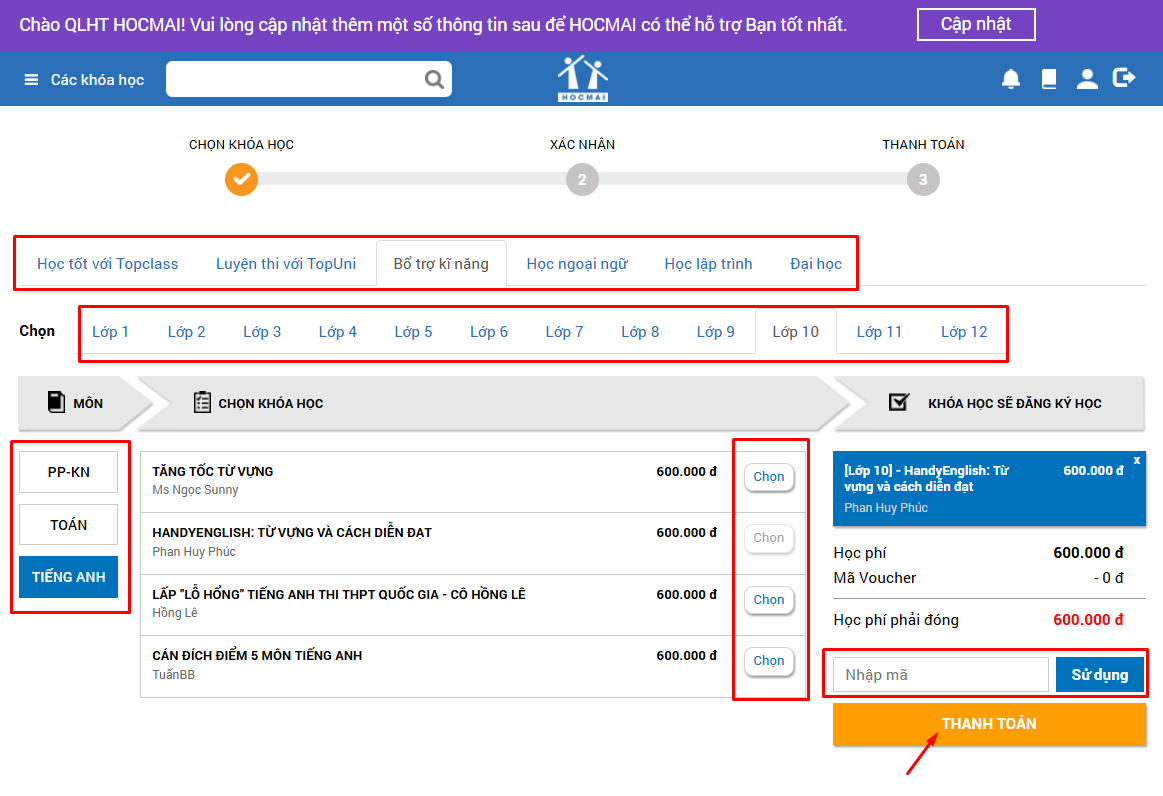Image resolution: width=1163 pixels, height=796 pixels.
Task: Select grade Lớp 12
Action: point(964,332)
